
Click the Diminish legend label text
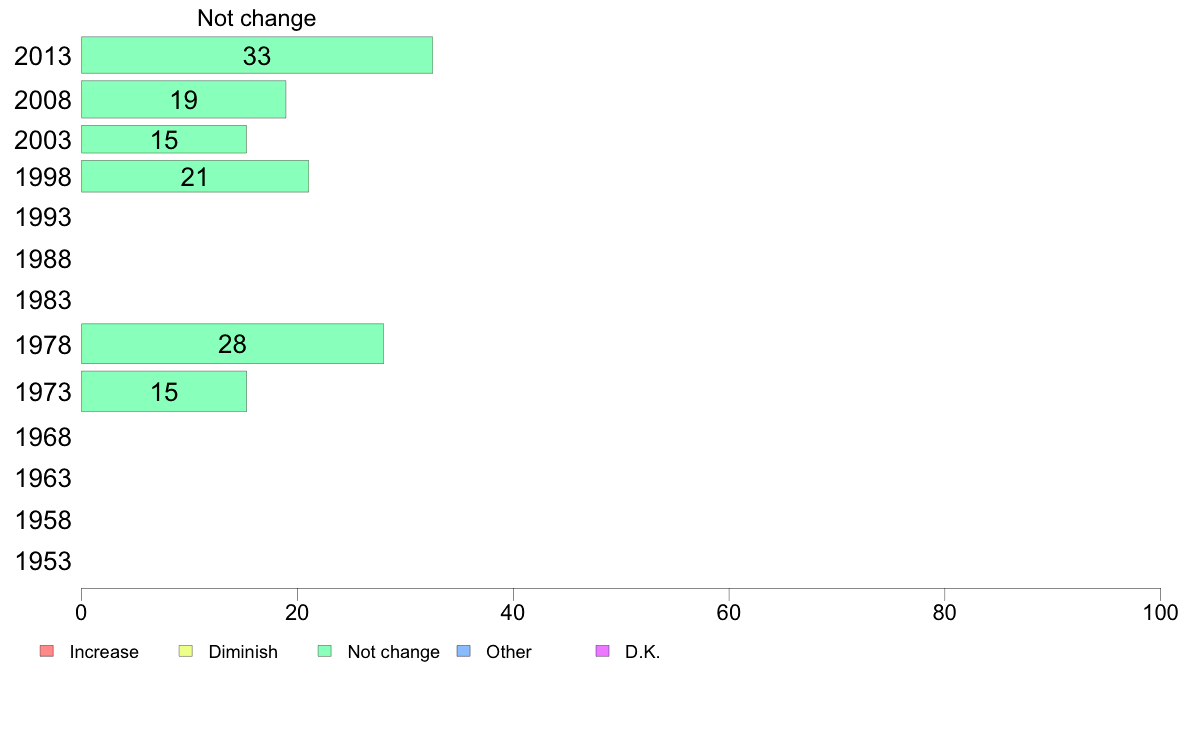point(243,652)
